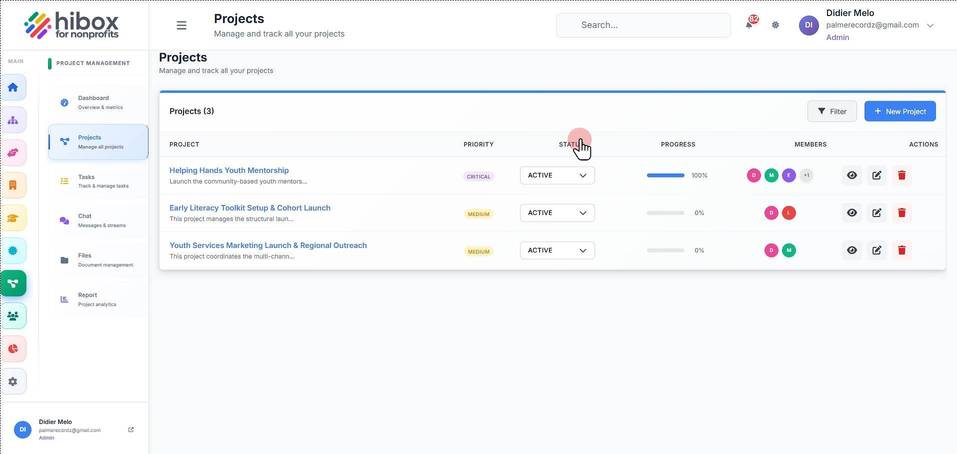Expand the user account chevron in header
Screen dimensions: 957x454
[930, 26]
